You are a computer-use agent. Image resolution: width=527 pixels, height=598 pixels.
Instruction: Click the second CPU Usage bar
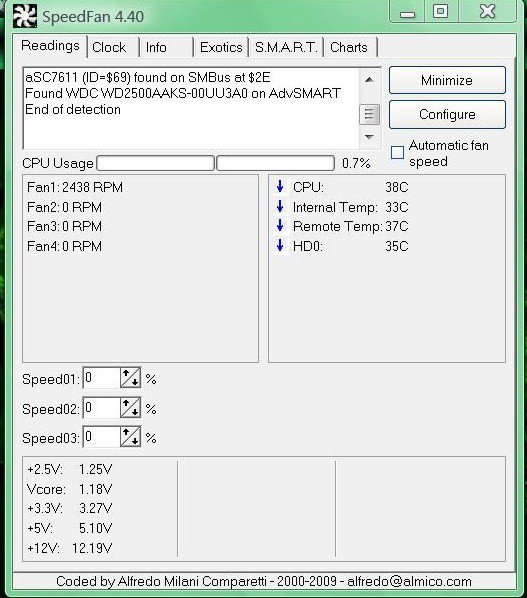tap(275, 163)
